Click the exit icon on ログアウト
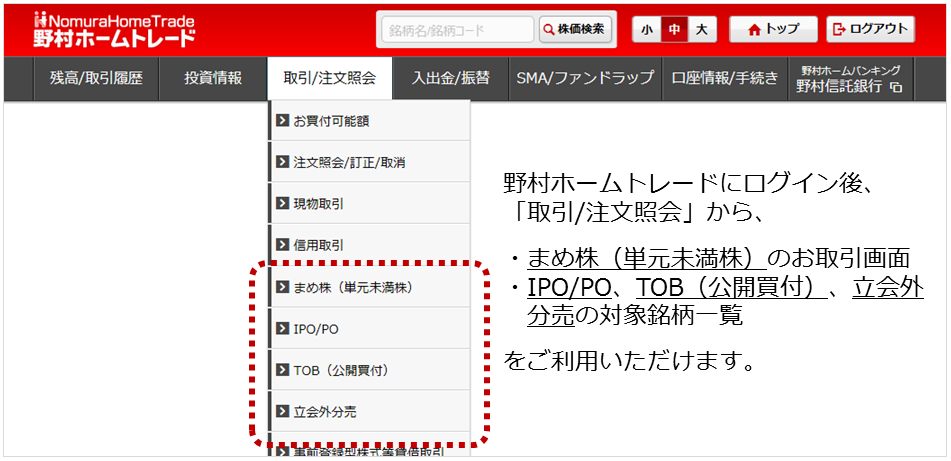The width and height of the screenshot is (951, 461). coord(839,29)
